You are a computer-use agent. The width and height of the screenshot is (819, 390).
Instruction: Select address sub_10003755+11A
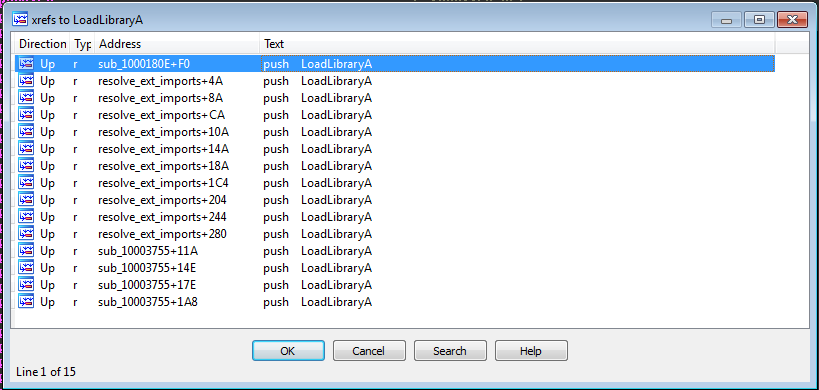click(148, 251)
